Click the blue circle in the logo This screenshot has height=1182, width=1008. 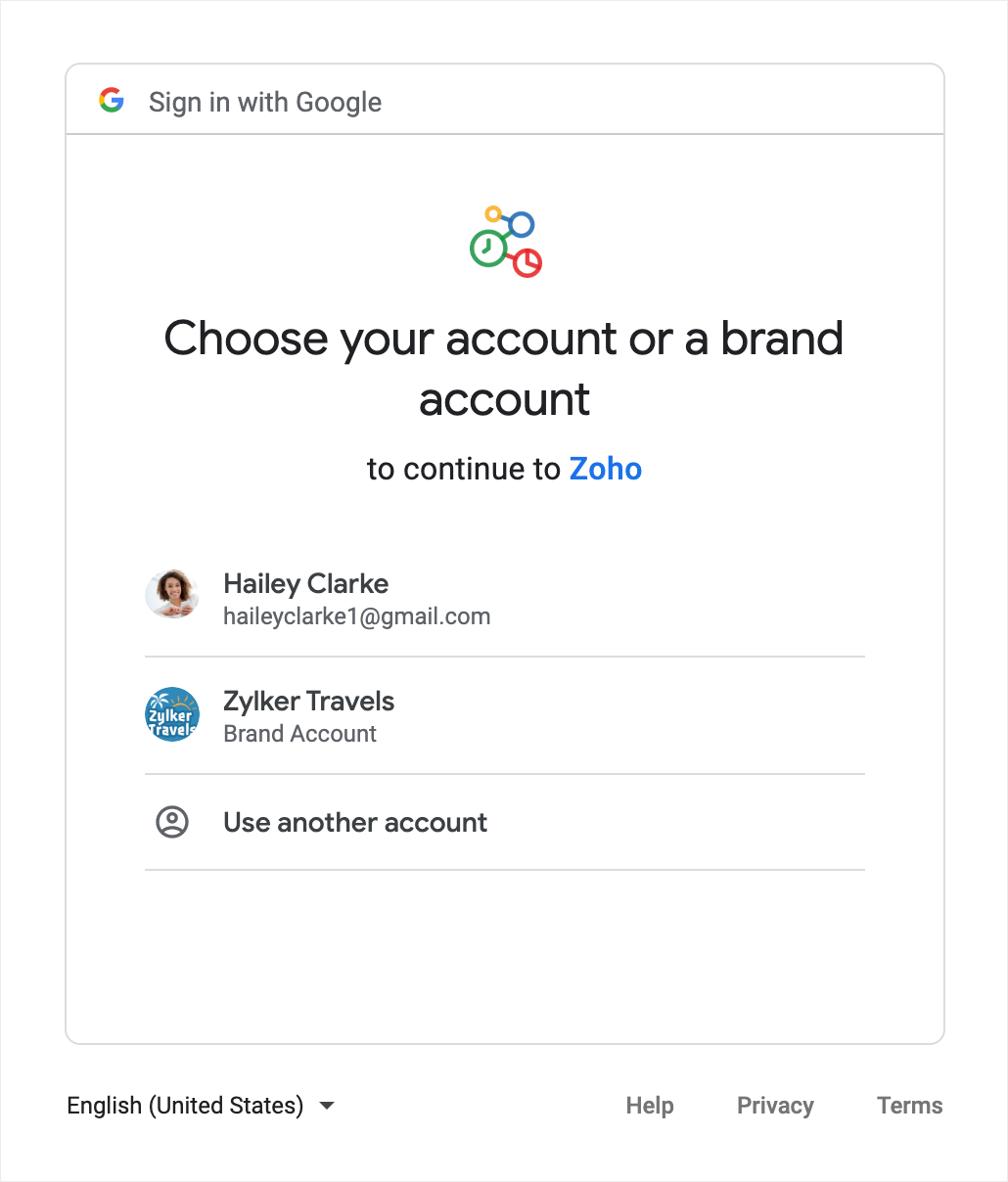(522, 224)
